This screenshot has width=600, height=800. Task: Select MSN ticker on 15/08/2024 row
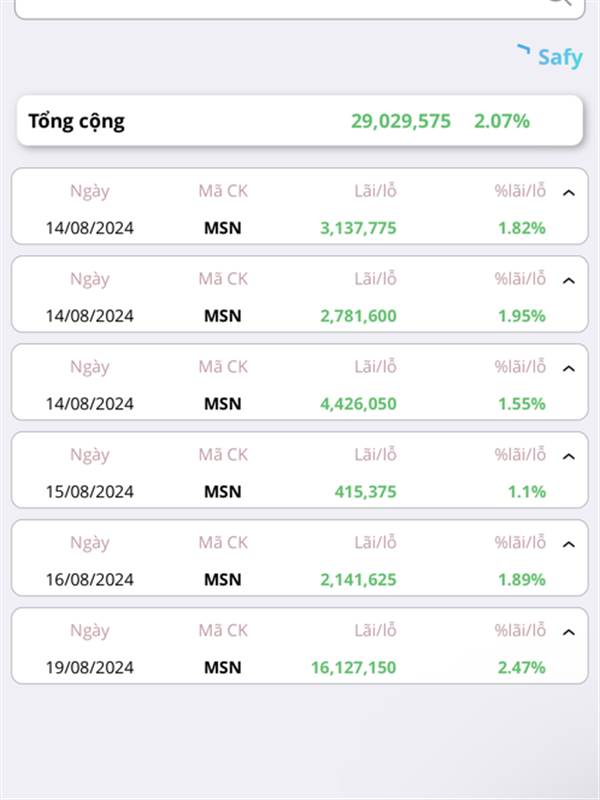[x=222, y=492]
